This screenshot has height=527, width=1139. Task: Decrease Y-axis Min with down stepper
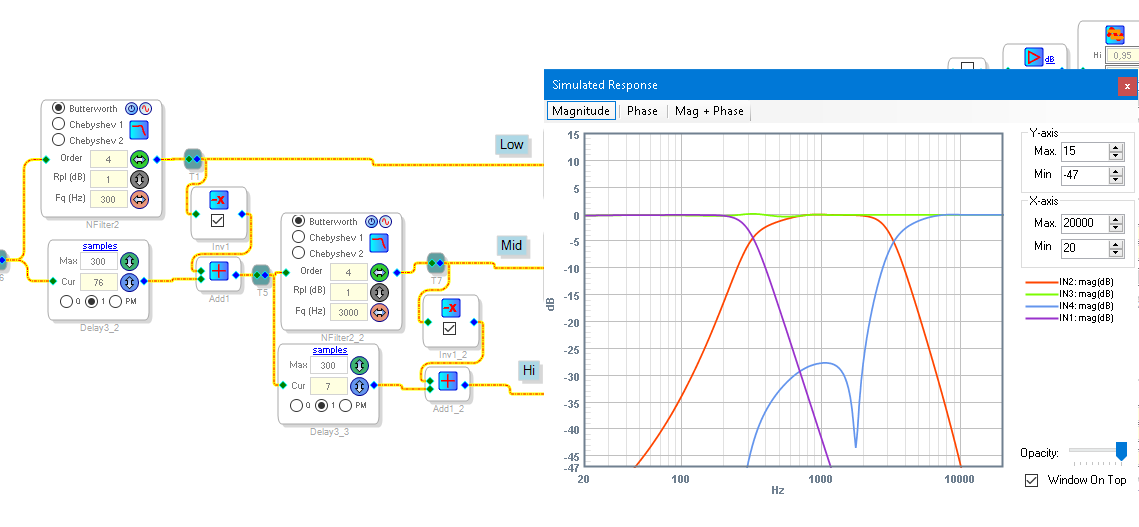pos(1116,179)
